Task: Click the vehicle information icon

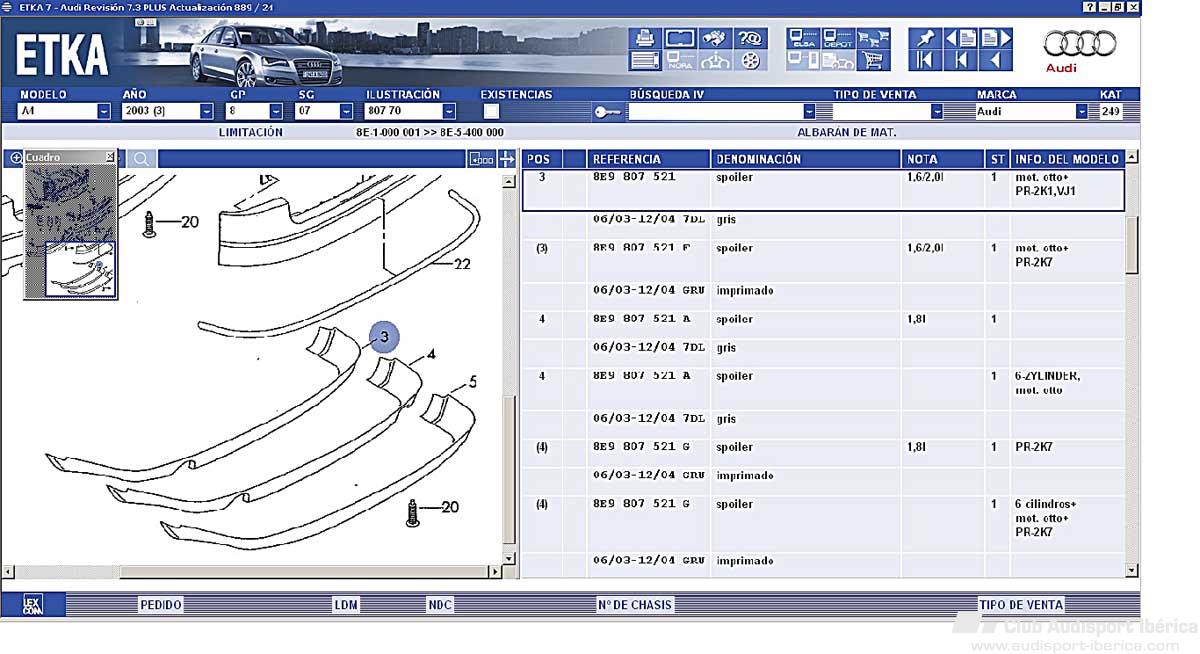Action: (714, 61)
